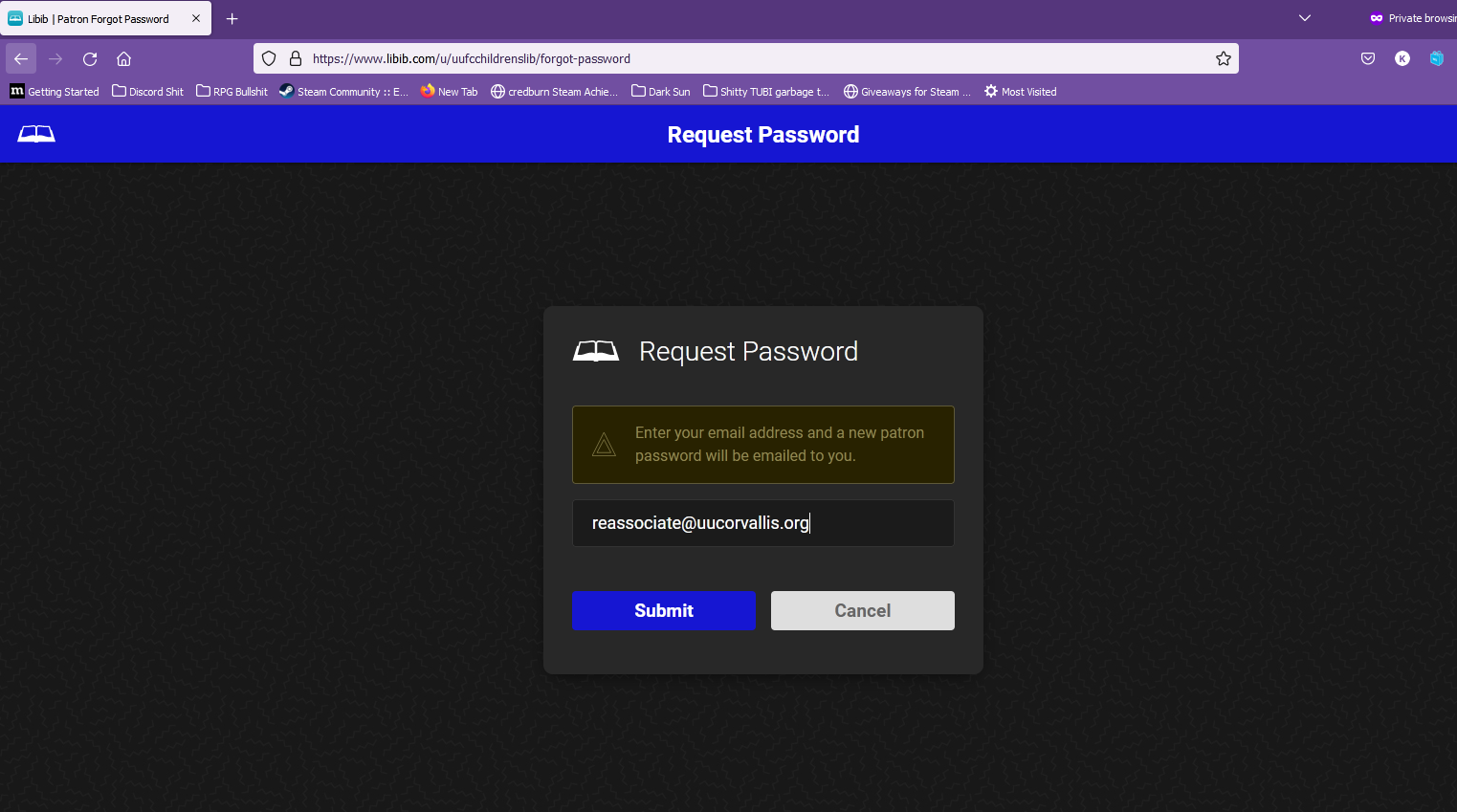
Task: Select the Patron Forgot Password tab
Action: pyautogui.click(x=98, y=19)
